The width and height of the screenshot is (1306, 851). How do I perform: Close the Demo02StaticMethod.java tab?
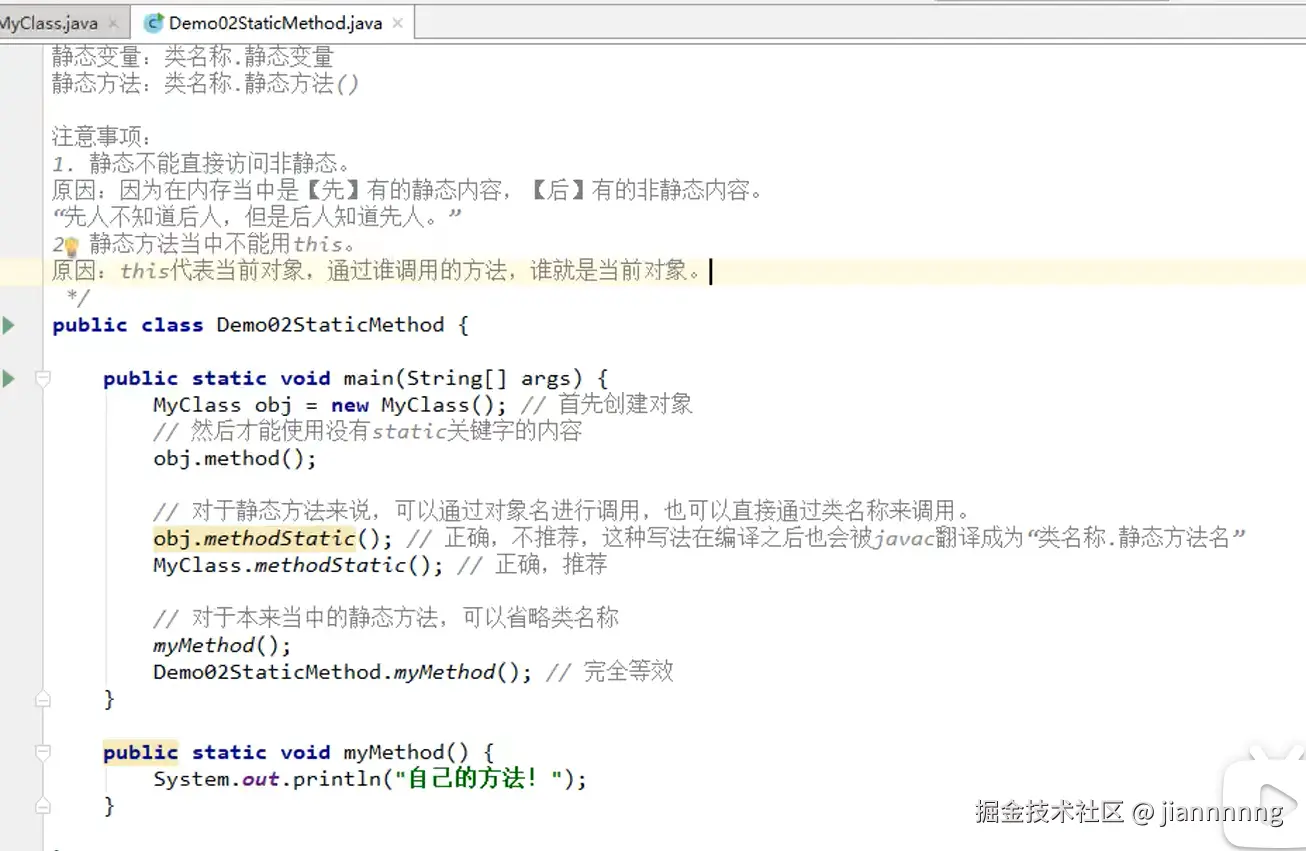coord(398,20)
